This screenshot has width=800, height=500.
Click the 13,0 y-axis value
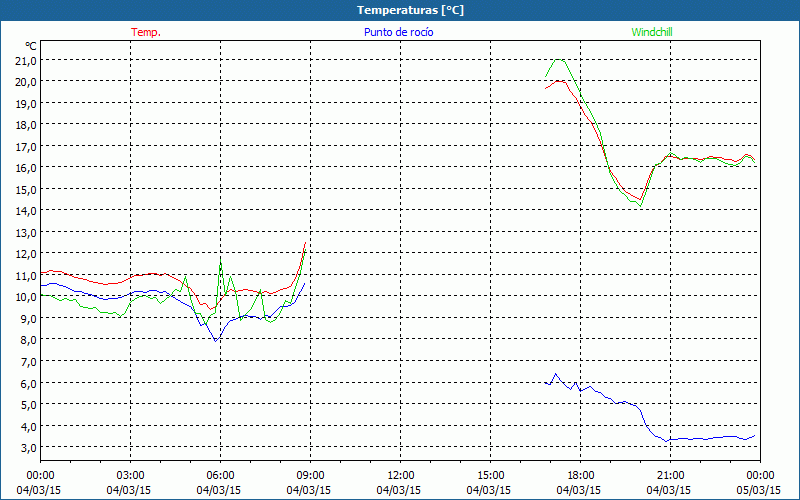[x=26, y=233]
